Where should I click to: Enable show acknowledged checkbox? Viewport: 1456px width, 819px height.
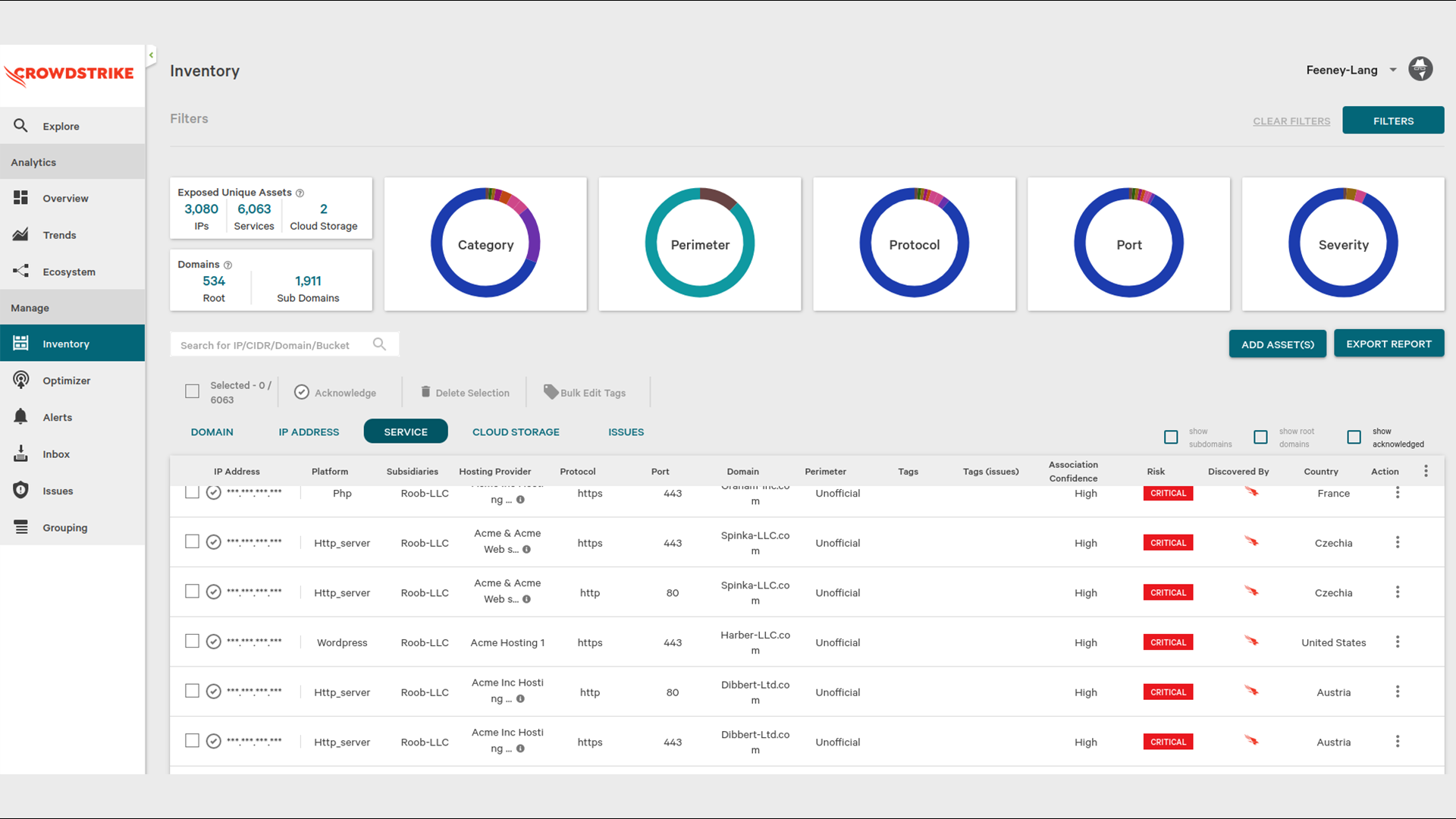pos(1354,438)
